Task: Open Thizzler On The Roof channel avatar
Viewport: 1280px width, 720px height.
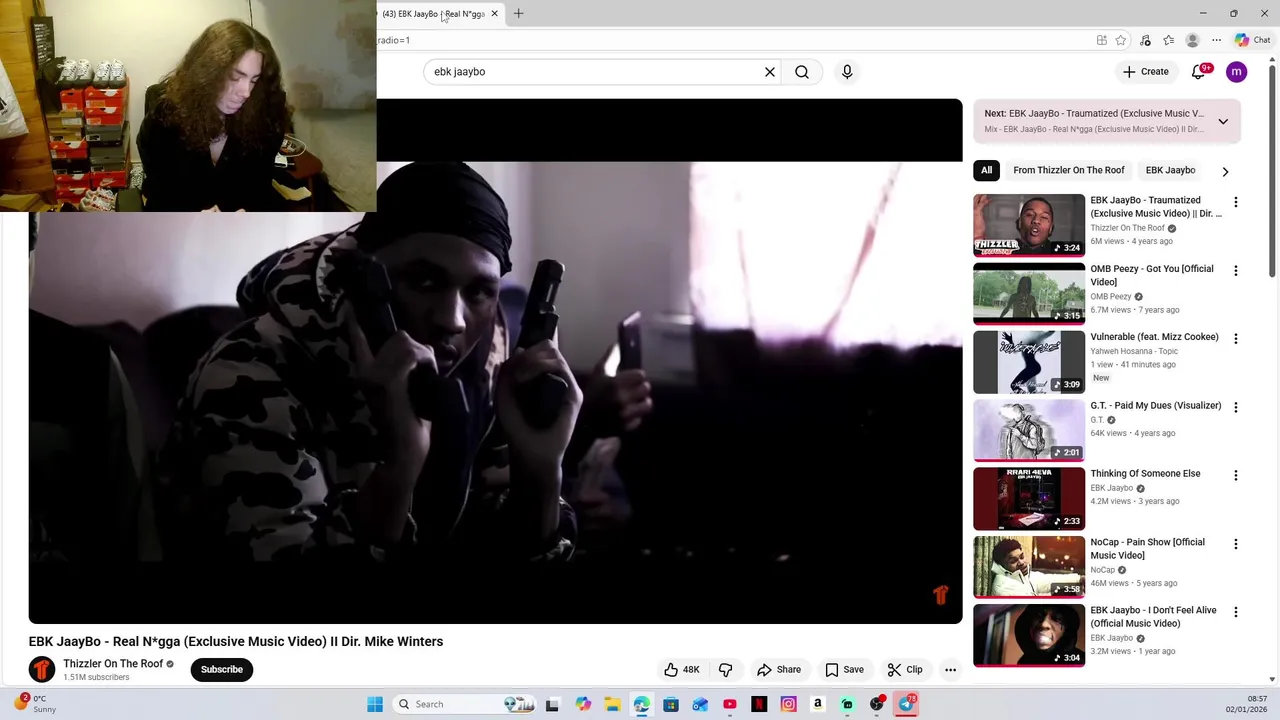Action: (x=42, y=669)
